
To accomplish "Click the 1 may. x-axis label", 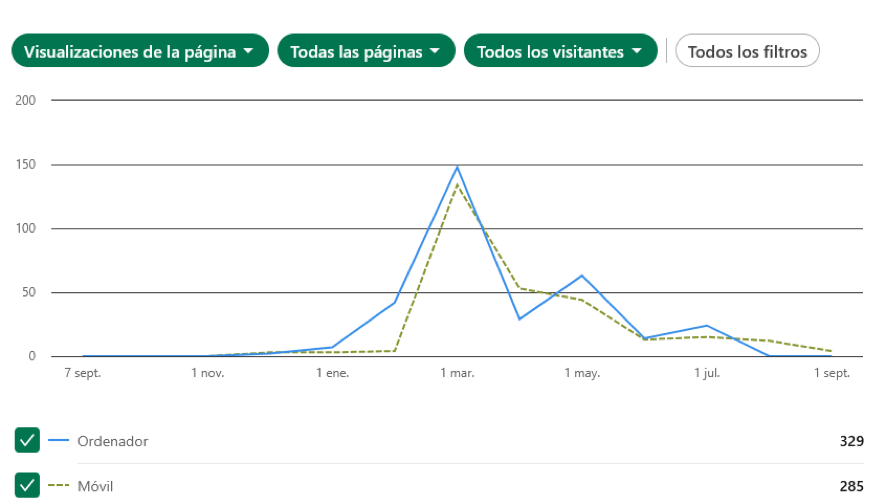I will click(581, 373).
